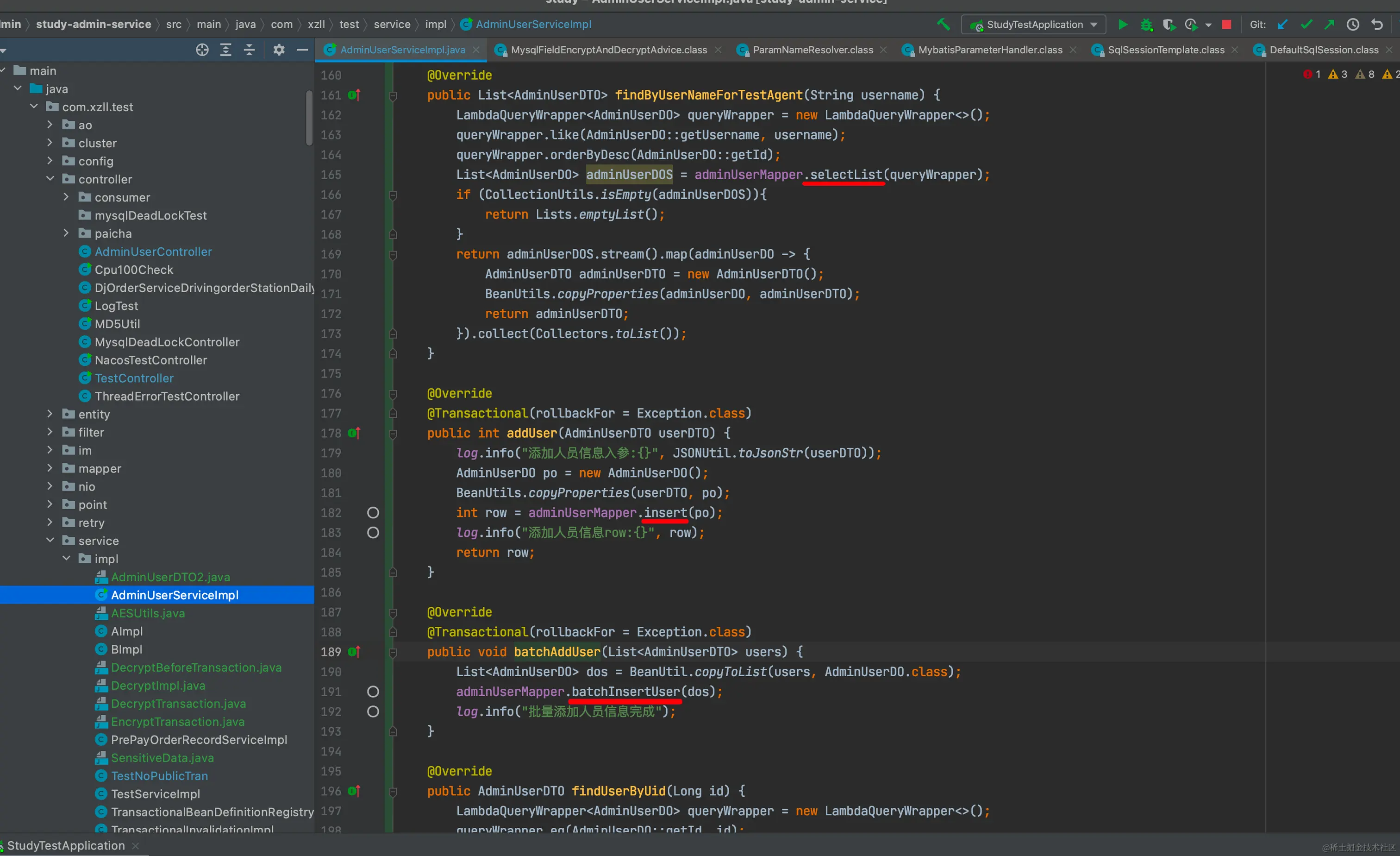Screen dimensions: 1400x856
Task: Click Git commit green checkmark
Action: [1306, 25]
